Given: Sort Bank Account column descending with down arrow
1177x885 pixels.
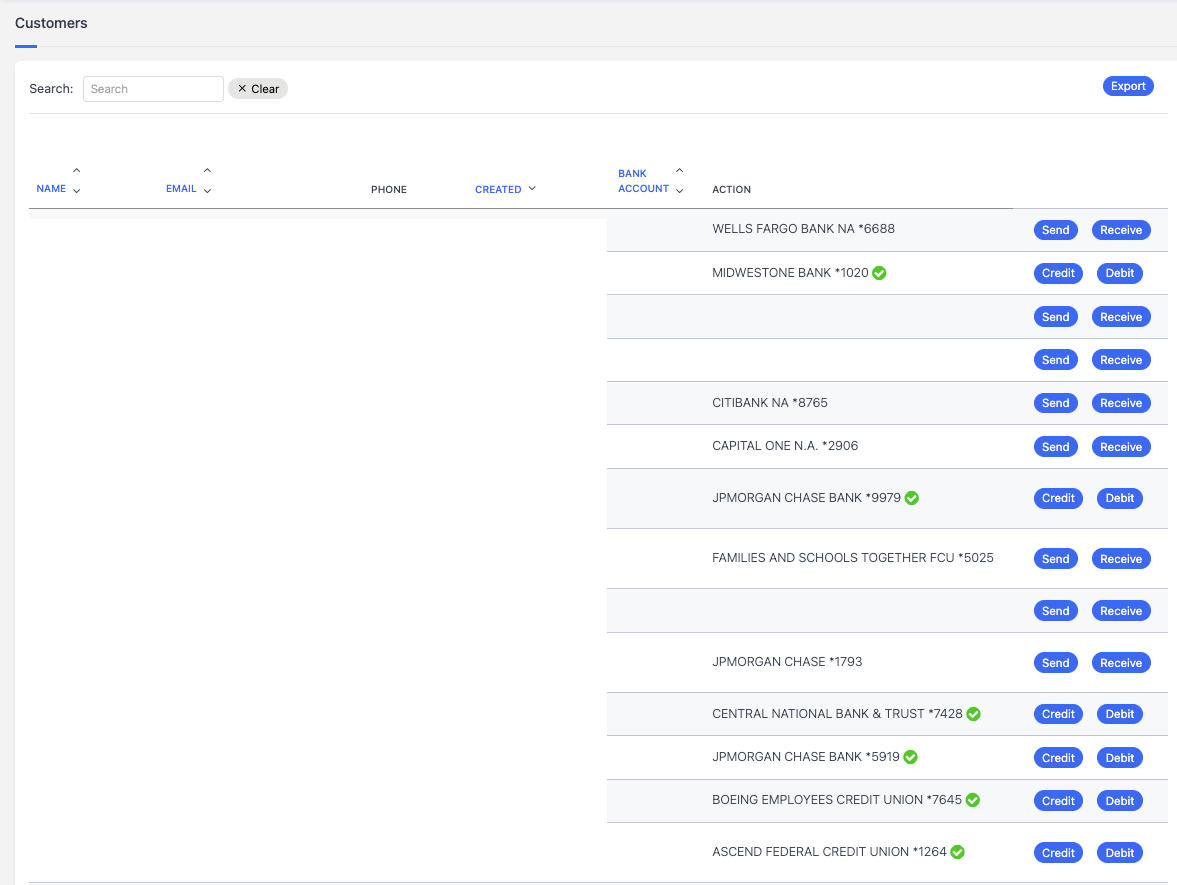Looking at the screenshot, I should [679, 191].
